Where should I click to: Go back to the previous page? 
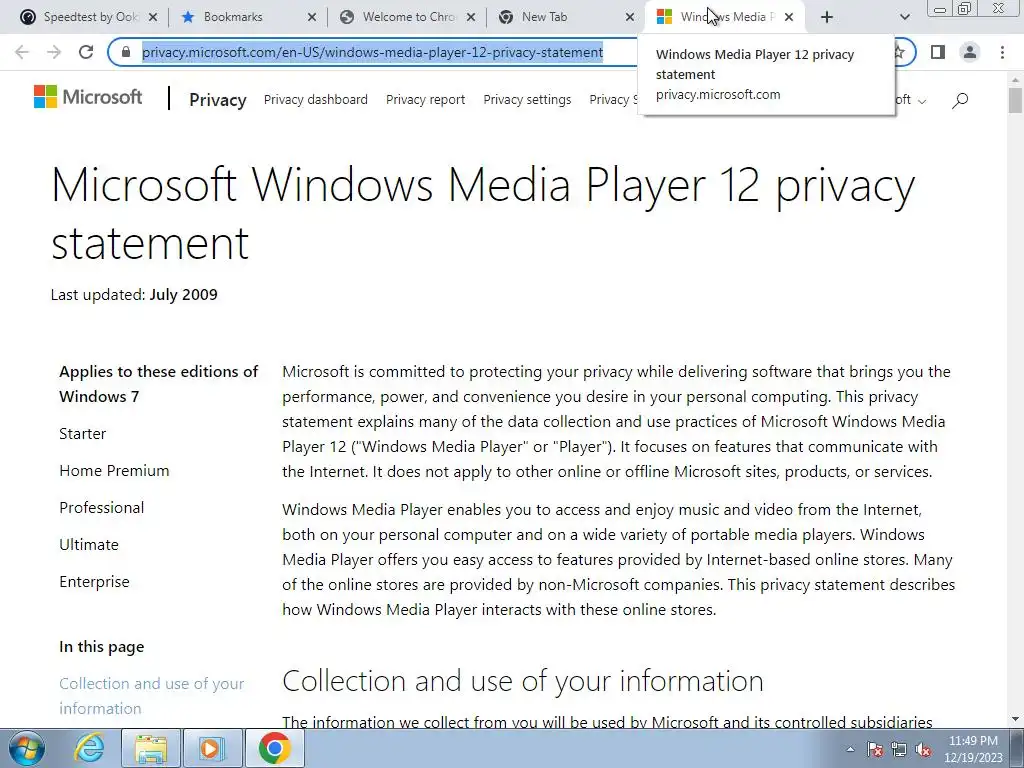(x=22, y=52)
